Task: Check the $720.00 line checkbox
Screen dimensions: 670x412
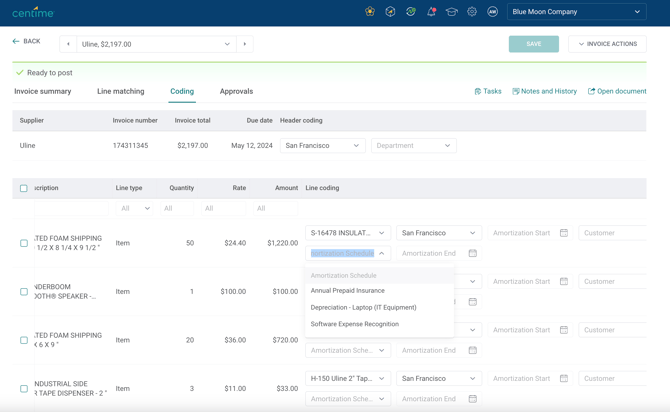Action: [x=24, y=340]
